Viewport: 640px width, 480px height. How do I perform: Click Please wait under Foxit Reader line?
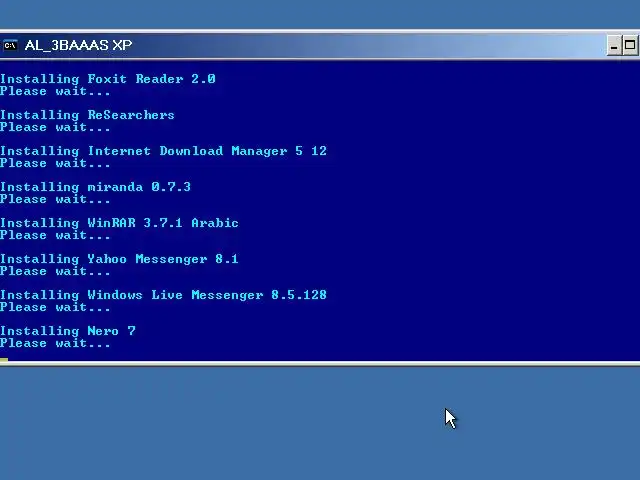55,91
